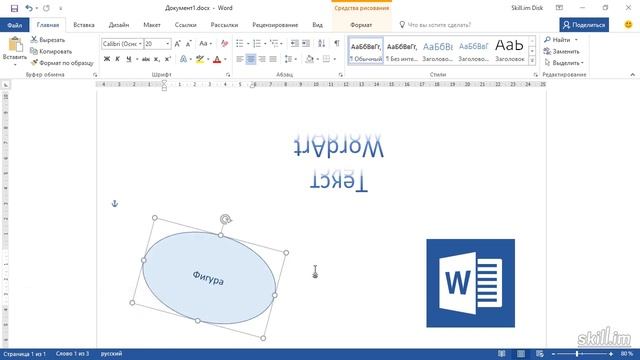Open the font size dropdown showing 20
Viewport: 640px width, 360px height.
pos(167,44)
